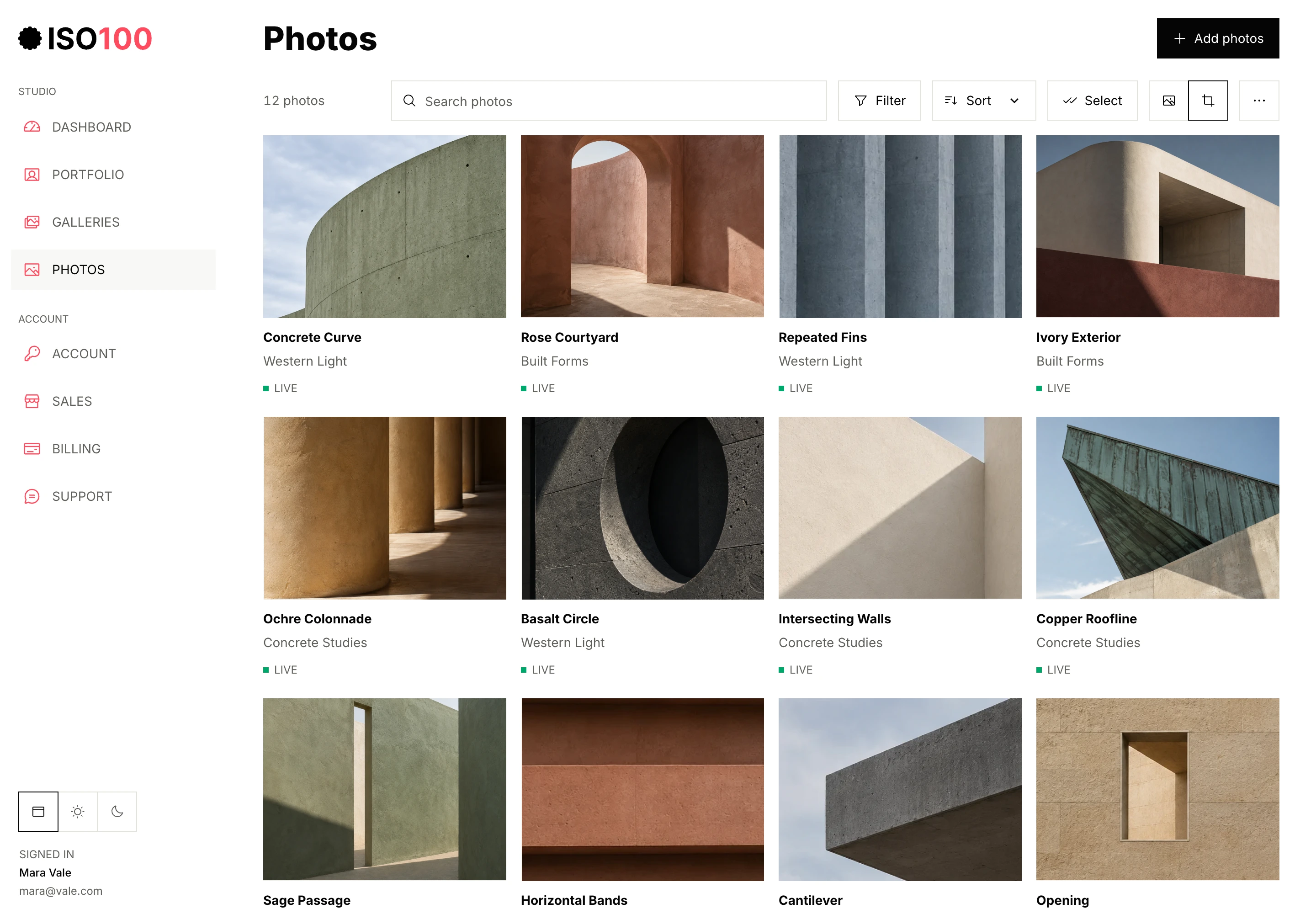The image size is (1316, 914).
Task: Switch to full image view mode
Action: click(1168, 101)
